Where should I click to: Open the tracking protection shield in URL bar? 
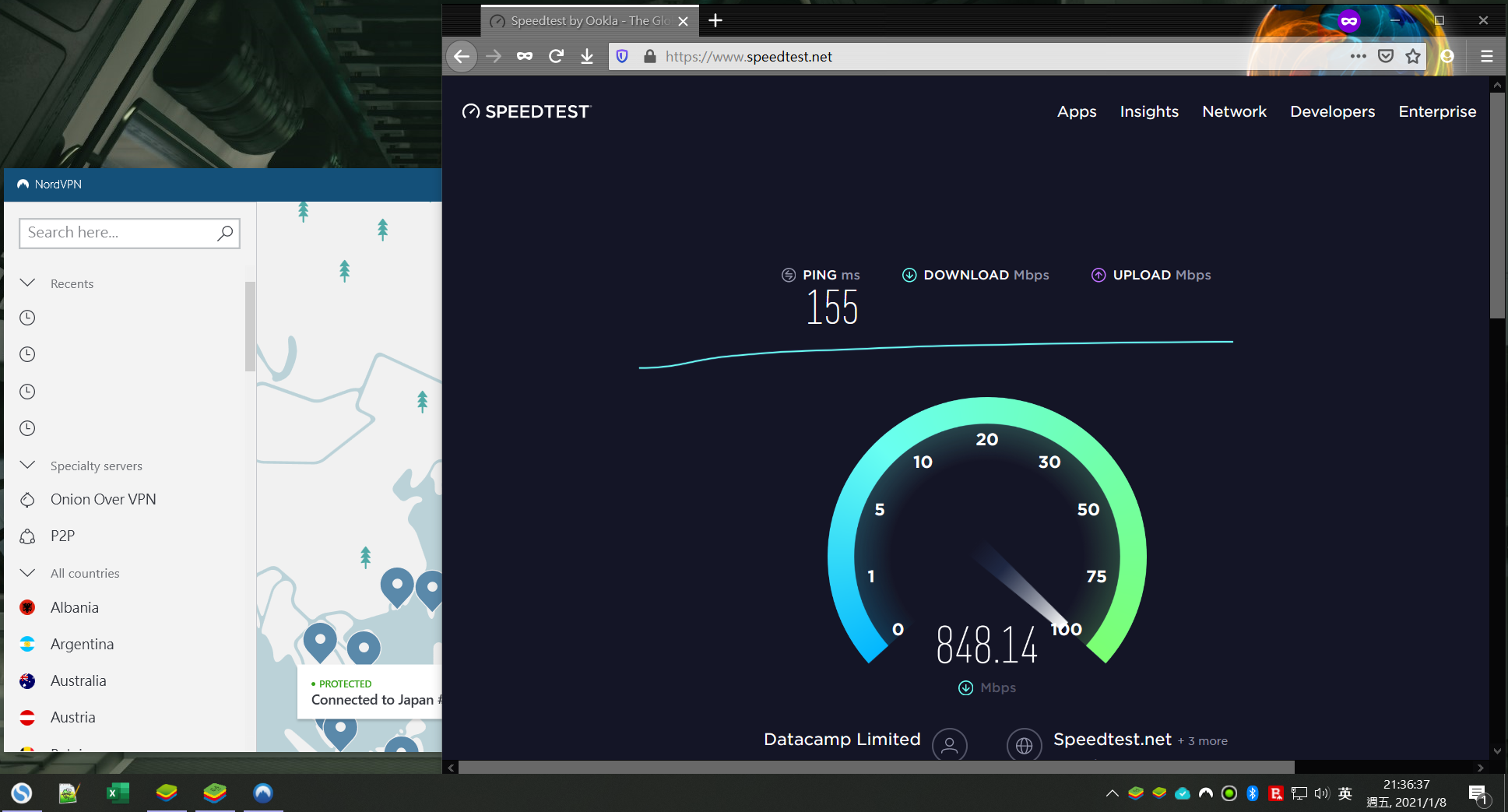[622, 56]
